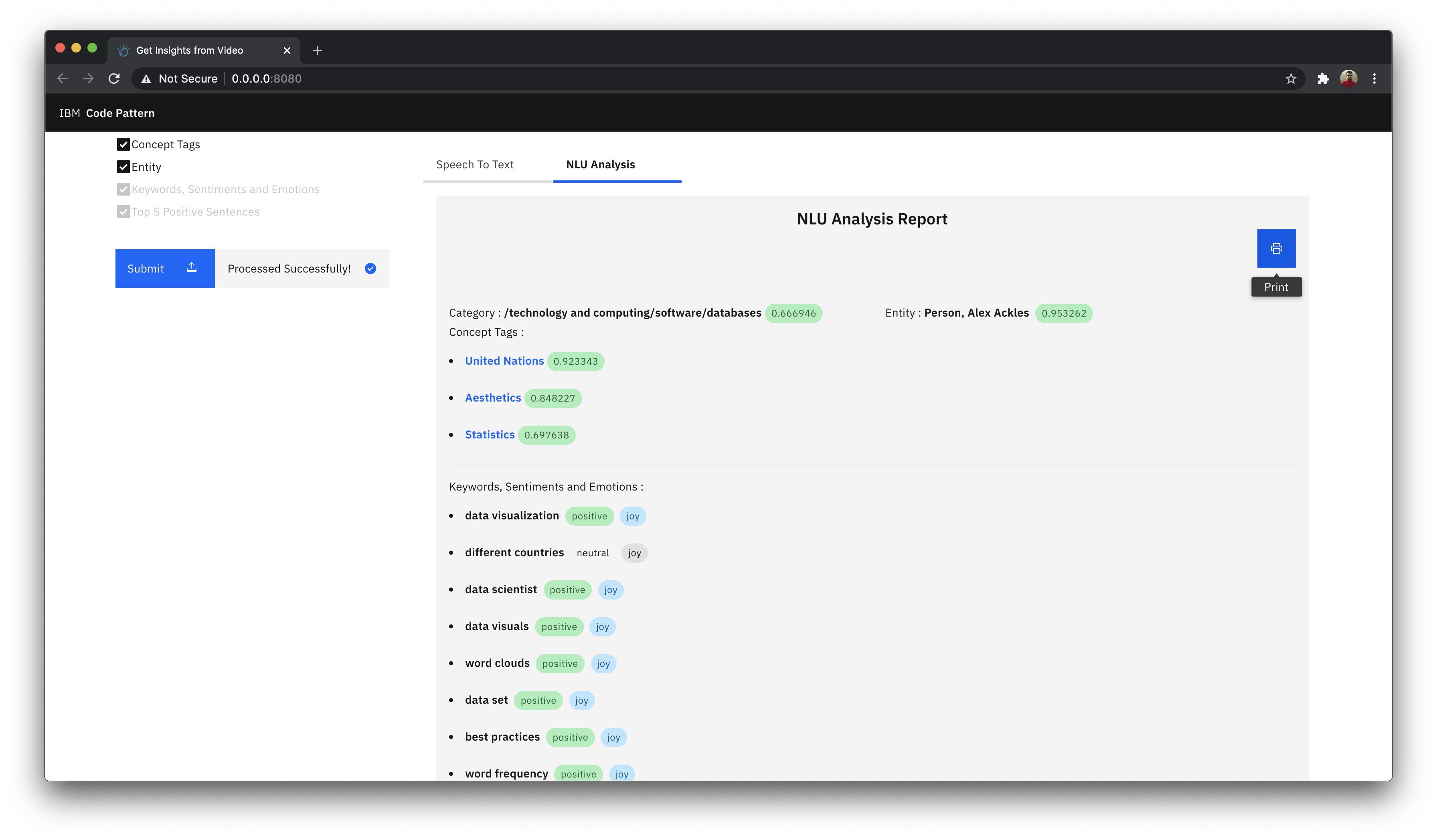The width and height of the screenshot is (1437, 840).
Task: Click the Not Secure warning icon
Action: tap(147, 79)
